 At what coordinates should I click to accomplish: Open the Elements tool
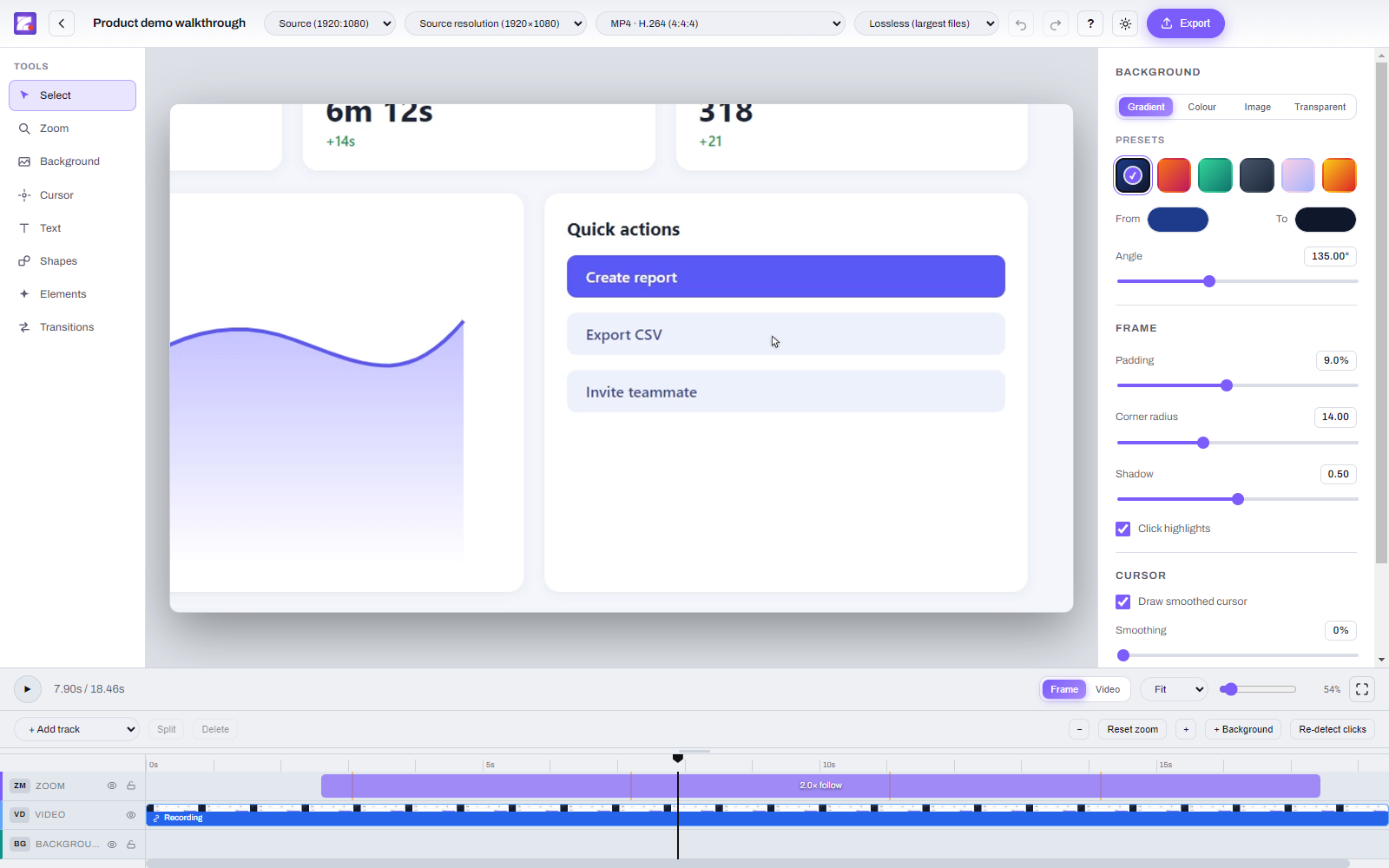72,294
